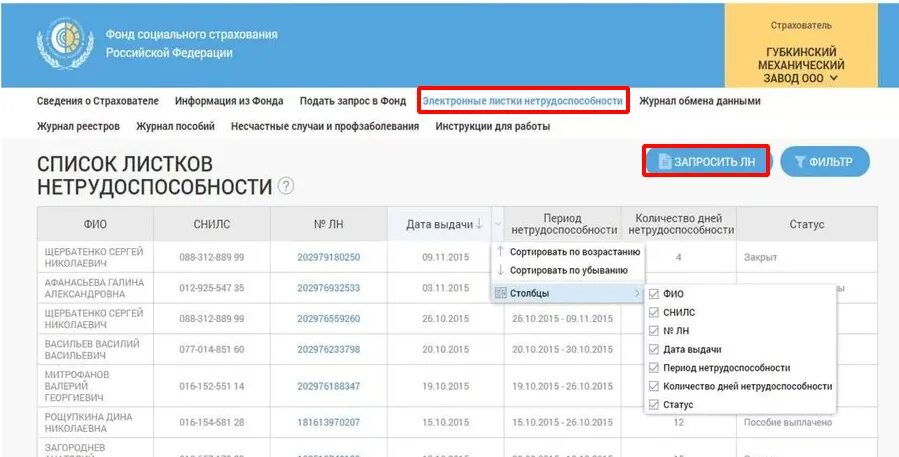The image size is (899, 457).
Task: Uncheck the ФИО column checkbox
Action: point(654,294)
